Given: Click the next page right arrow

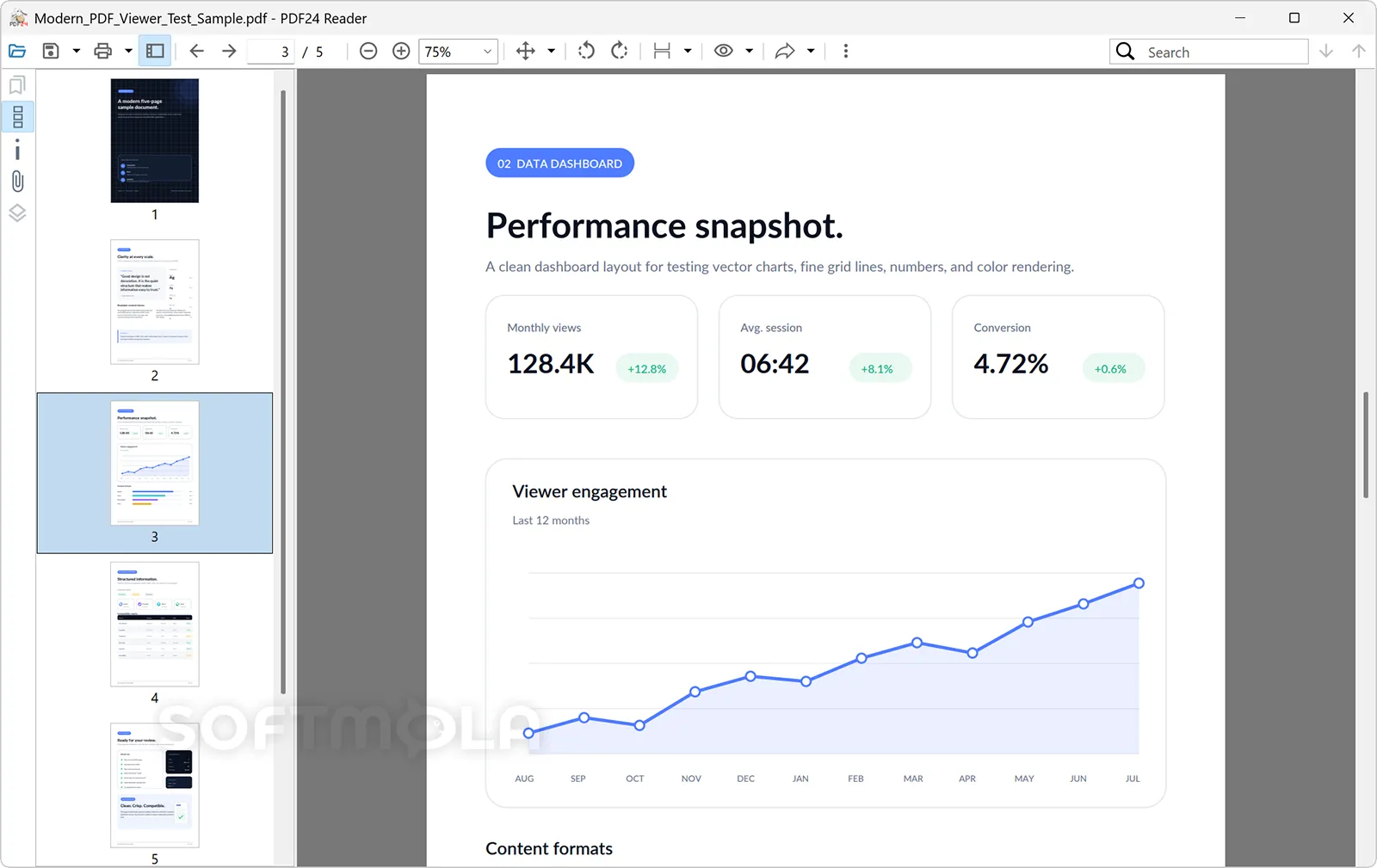Looking at the screenshot, I should point(229,52).
